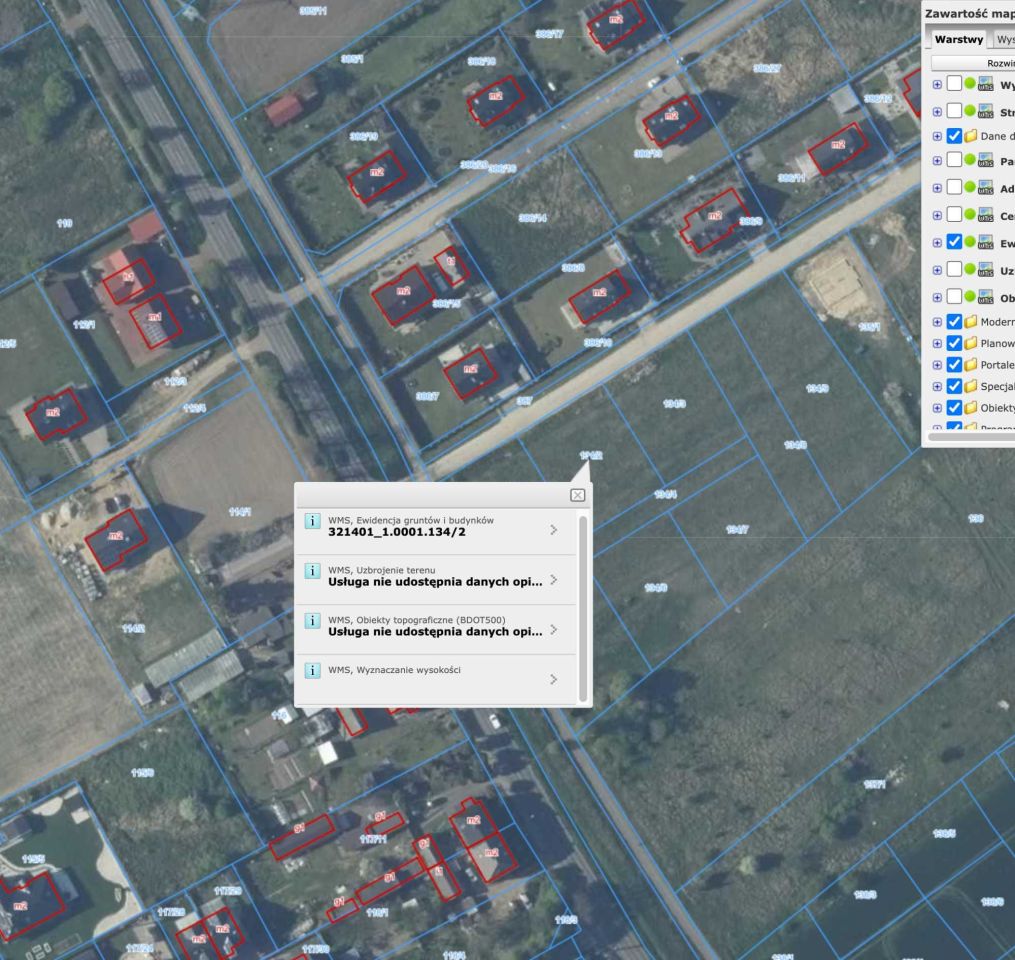Viewport: 1015px width, 960px height.
Task: Uncheck the Ew layer checkbox
Action: pos(954,242)
